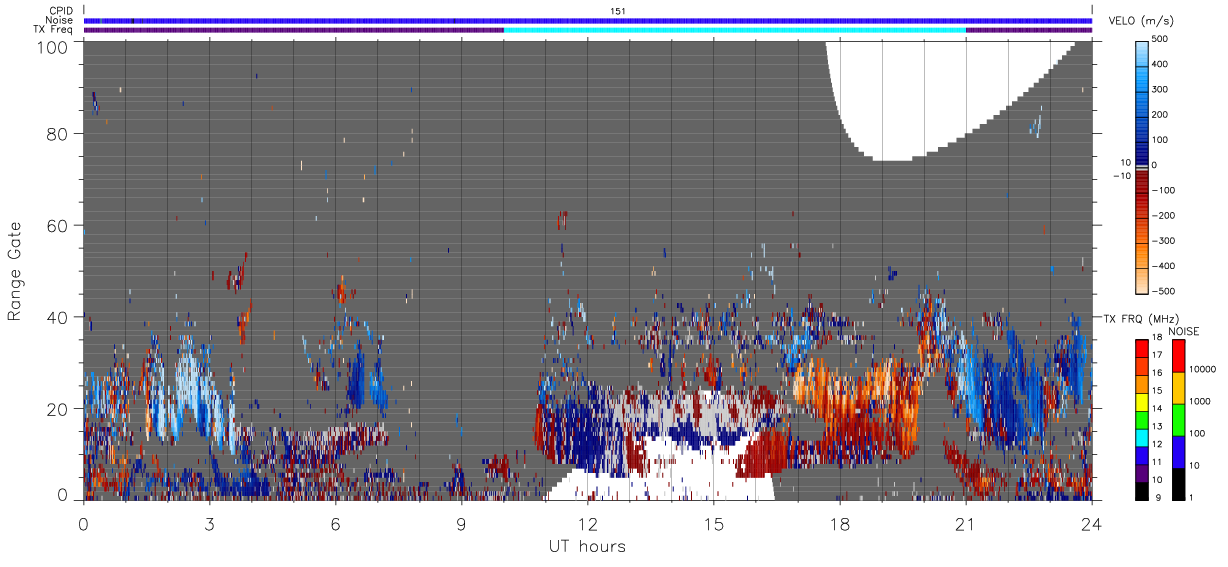Click y-axis range gate label '100'
This screenshot has height=567, width=1228.
pos(51,46)
